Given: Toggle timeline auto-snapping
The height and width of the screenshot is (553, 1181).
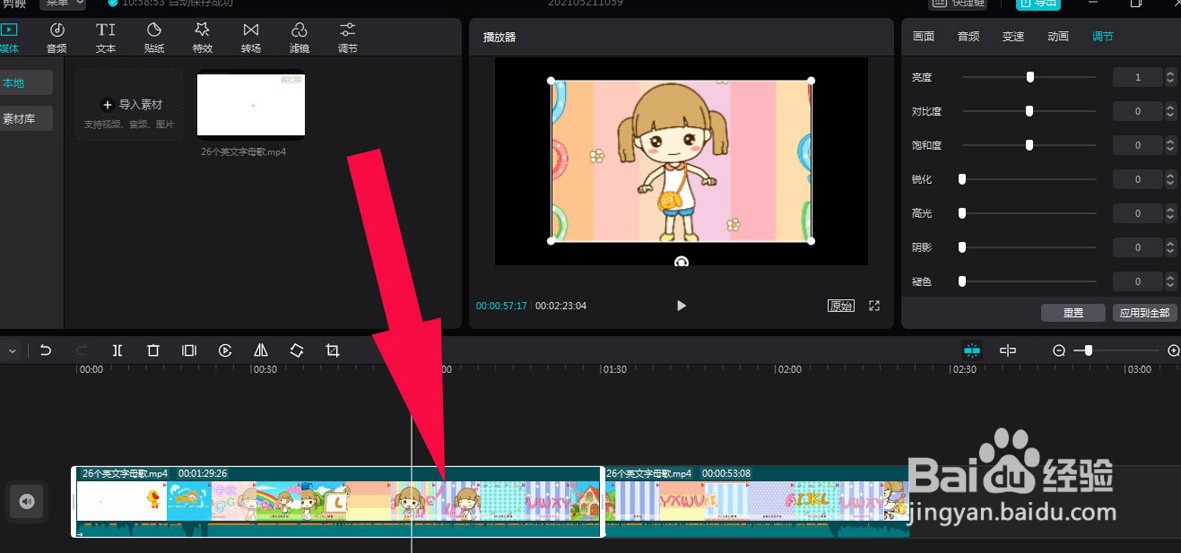Looking at the screenshot, I should [972, 350].
